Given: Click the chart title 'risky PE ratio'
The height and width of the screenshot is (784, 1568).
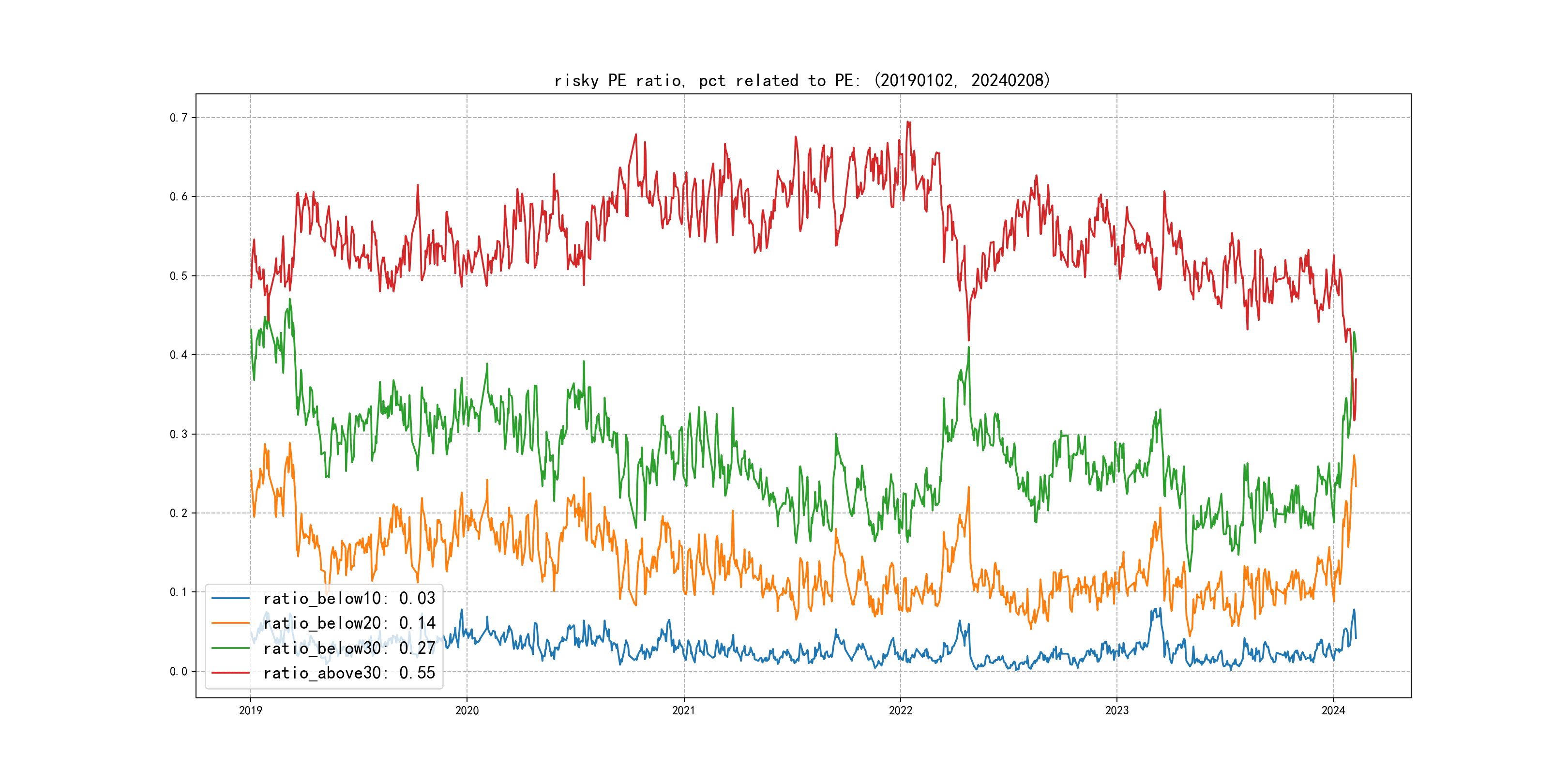Looking at the screenshot, I should pos(801,80).
